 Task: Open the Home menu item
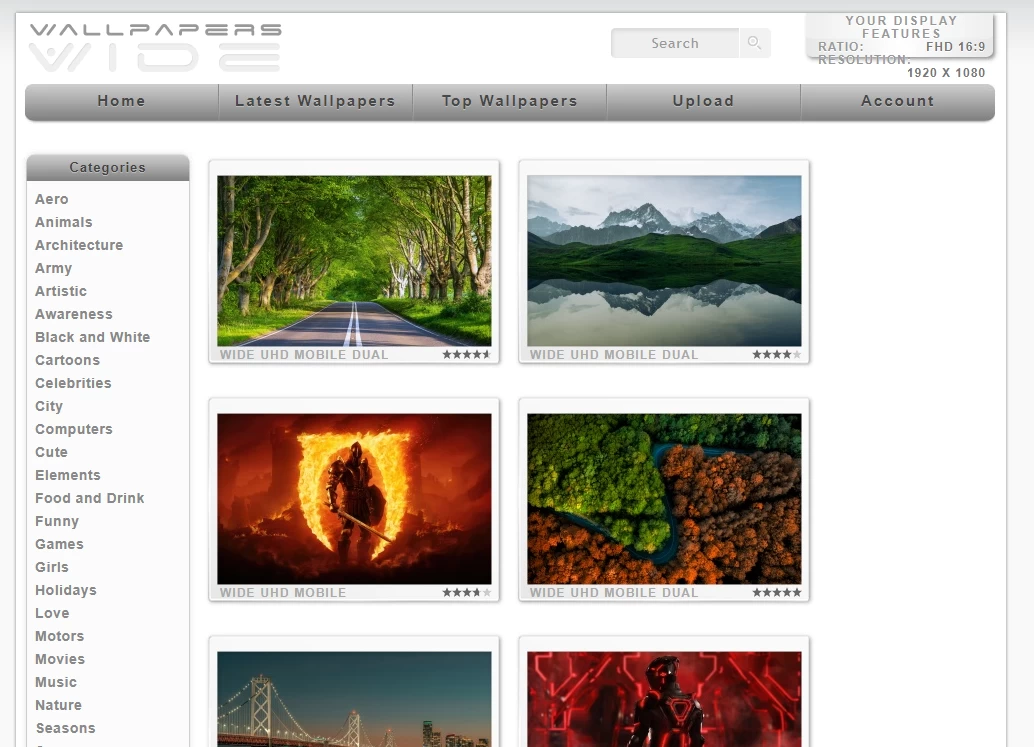[x=121, y=101]
